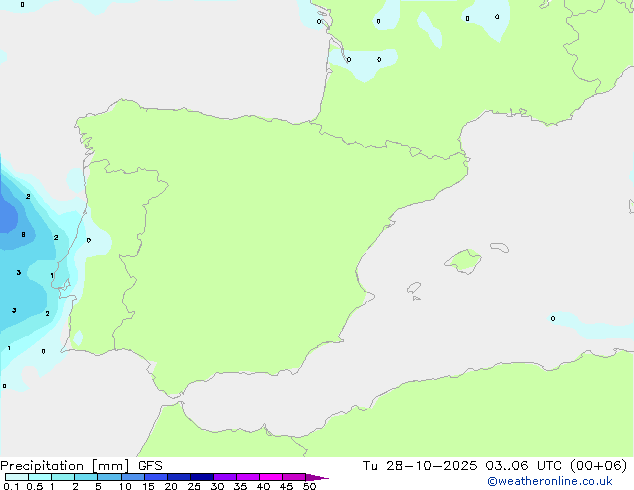Click the Menorca island outline
Viewport: 634px width, 490px height.
tap(500, 247)
